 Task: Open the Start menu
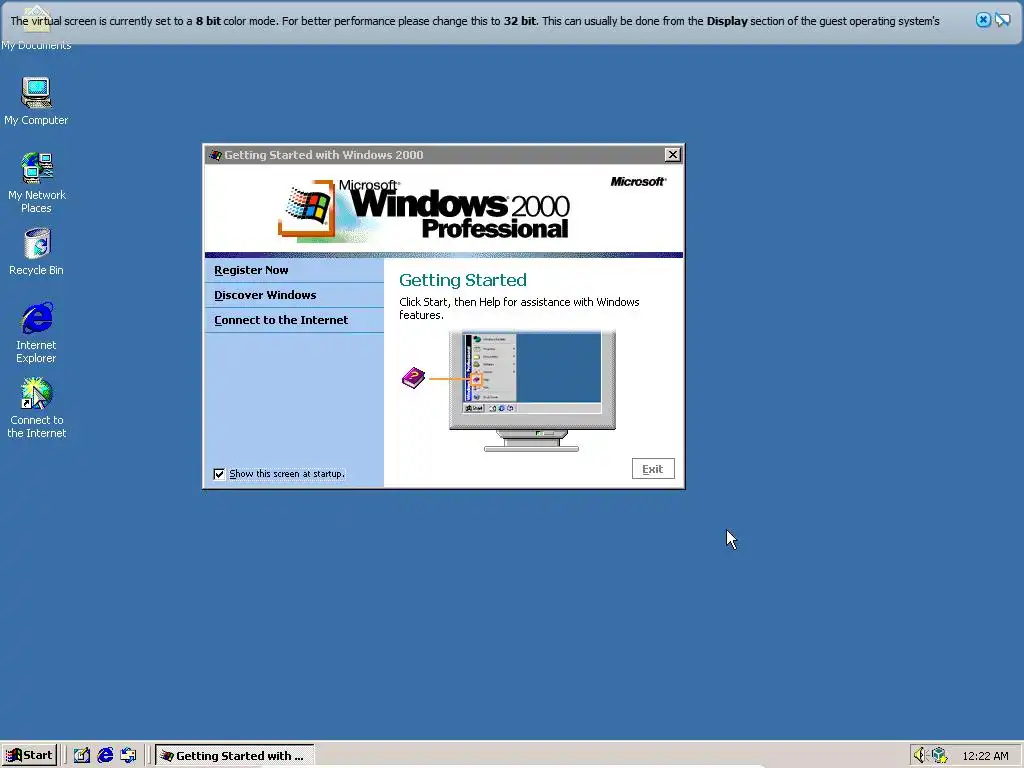29,755
